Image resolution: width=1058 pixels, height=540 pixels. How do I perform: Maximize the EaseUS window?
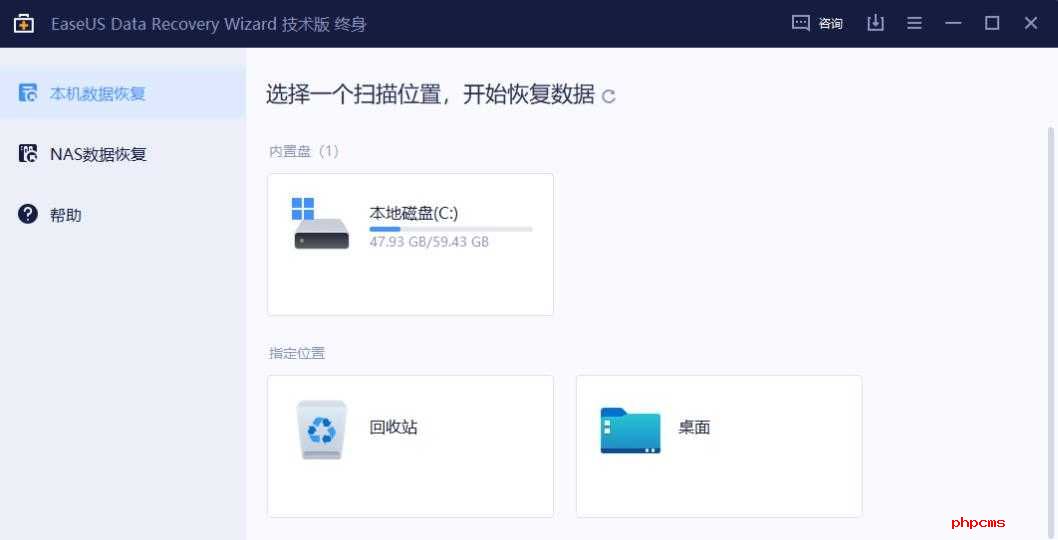click(992, 23)
